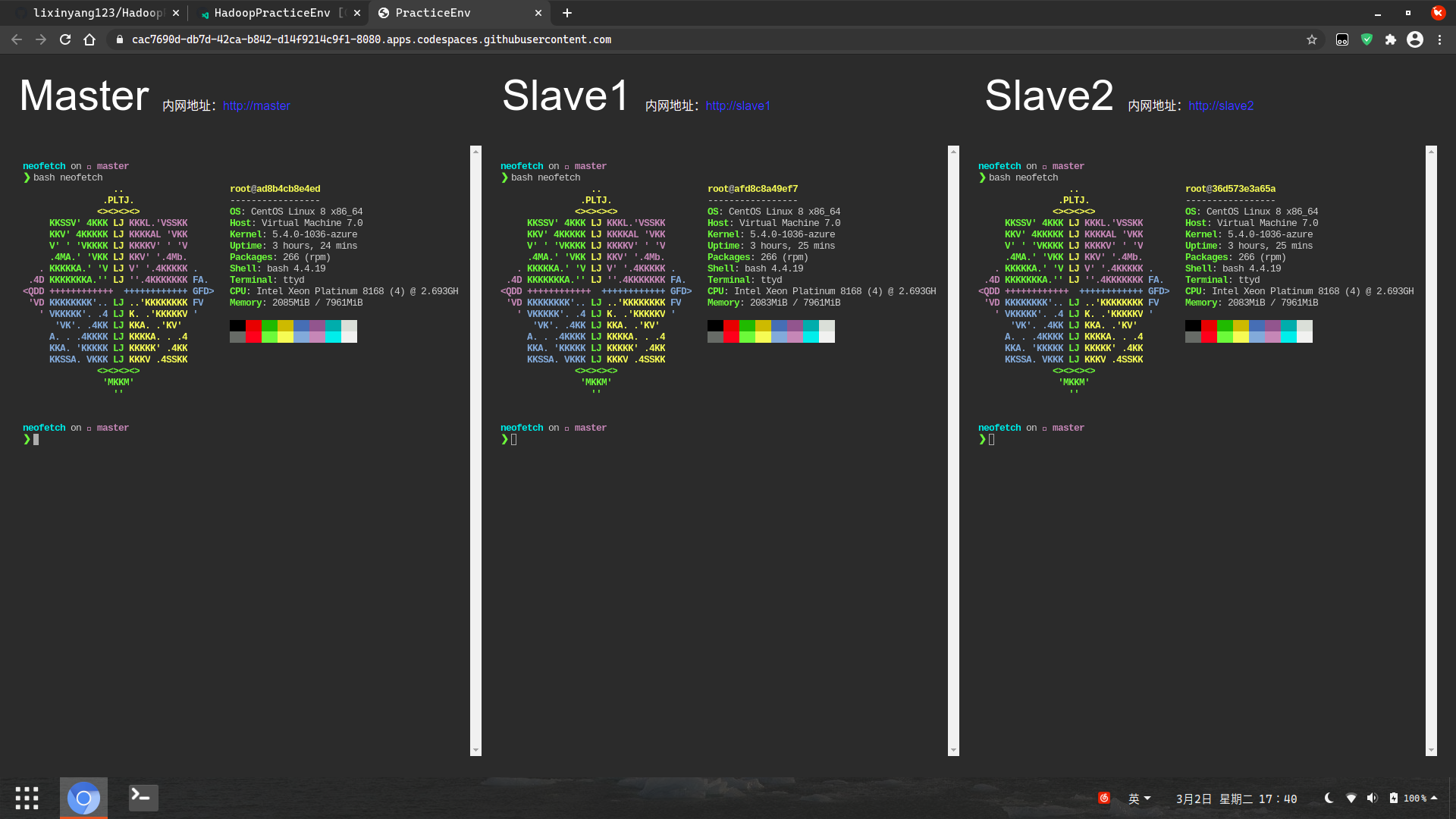This screenshot has width=1456, height=819.
Task: Click the Slave2 terminal prompt cursor
Action: (991, 439)
